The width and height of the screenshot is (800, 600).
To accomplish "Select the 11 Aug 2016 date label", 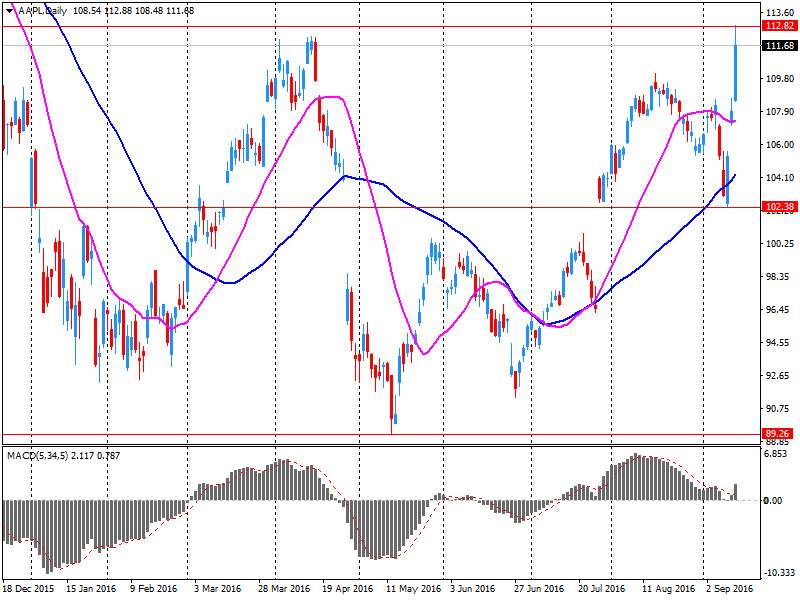I will click(668, 588).
